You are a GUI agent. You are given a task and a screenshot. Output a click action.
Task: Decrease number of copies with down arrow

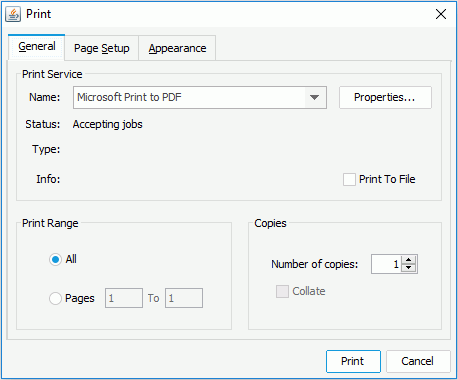tap(409, 268)
